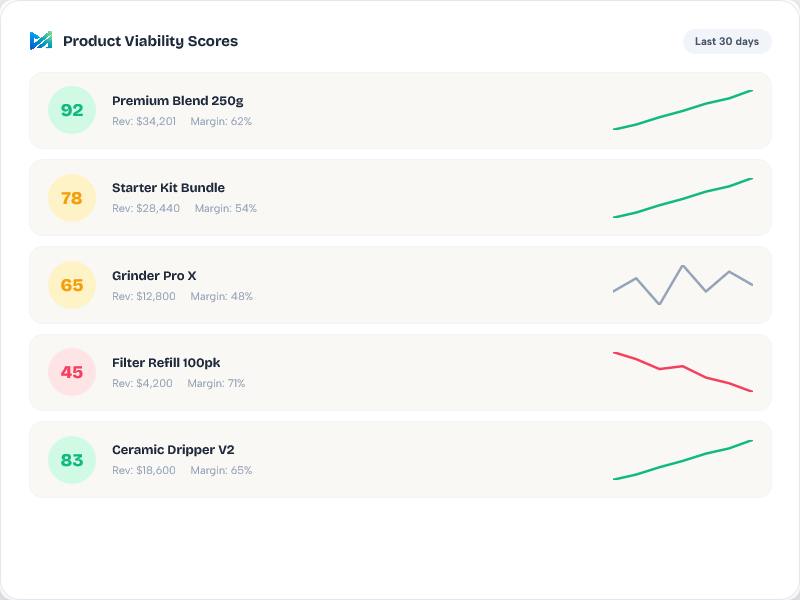Screen dimensions: 800x600
Task: Select the yellow score badge showing 78
Action: click(71, 197)
